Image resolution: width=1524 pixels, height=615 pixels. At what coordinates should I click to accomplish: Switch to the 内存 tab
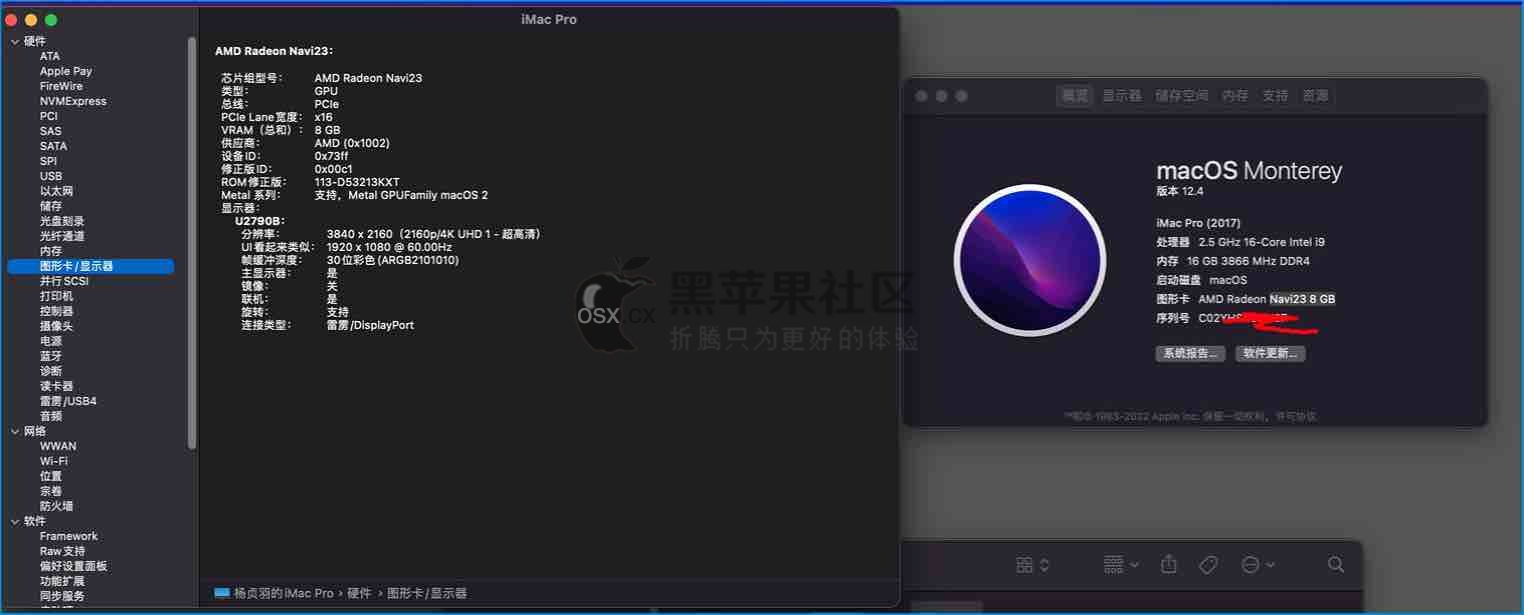[1235, 96]
